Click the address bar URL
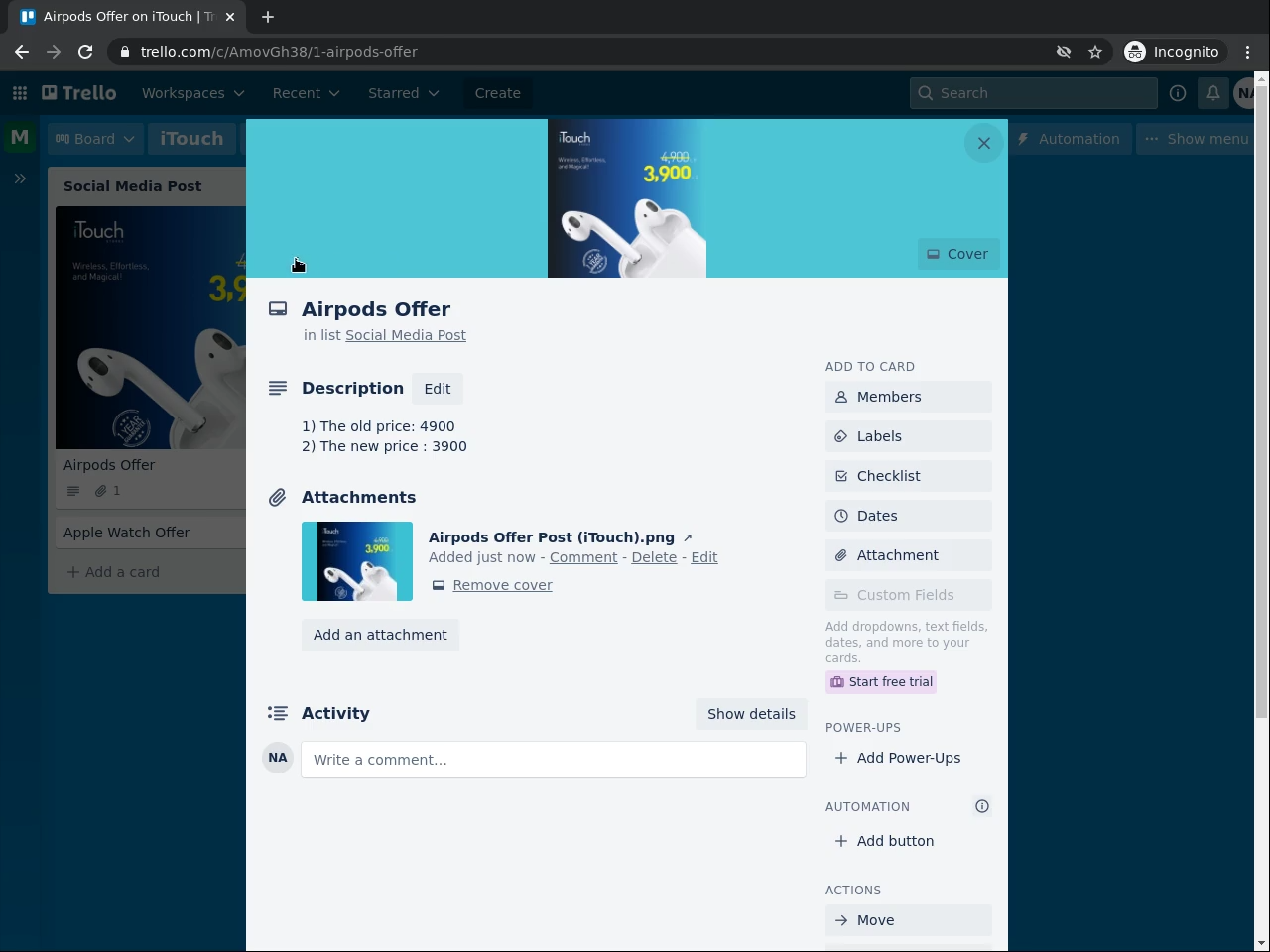This screenshot has width=1270, height=952. [x=279, y=52]
